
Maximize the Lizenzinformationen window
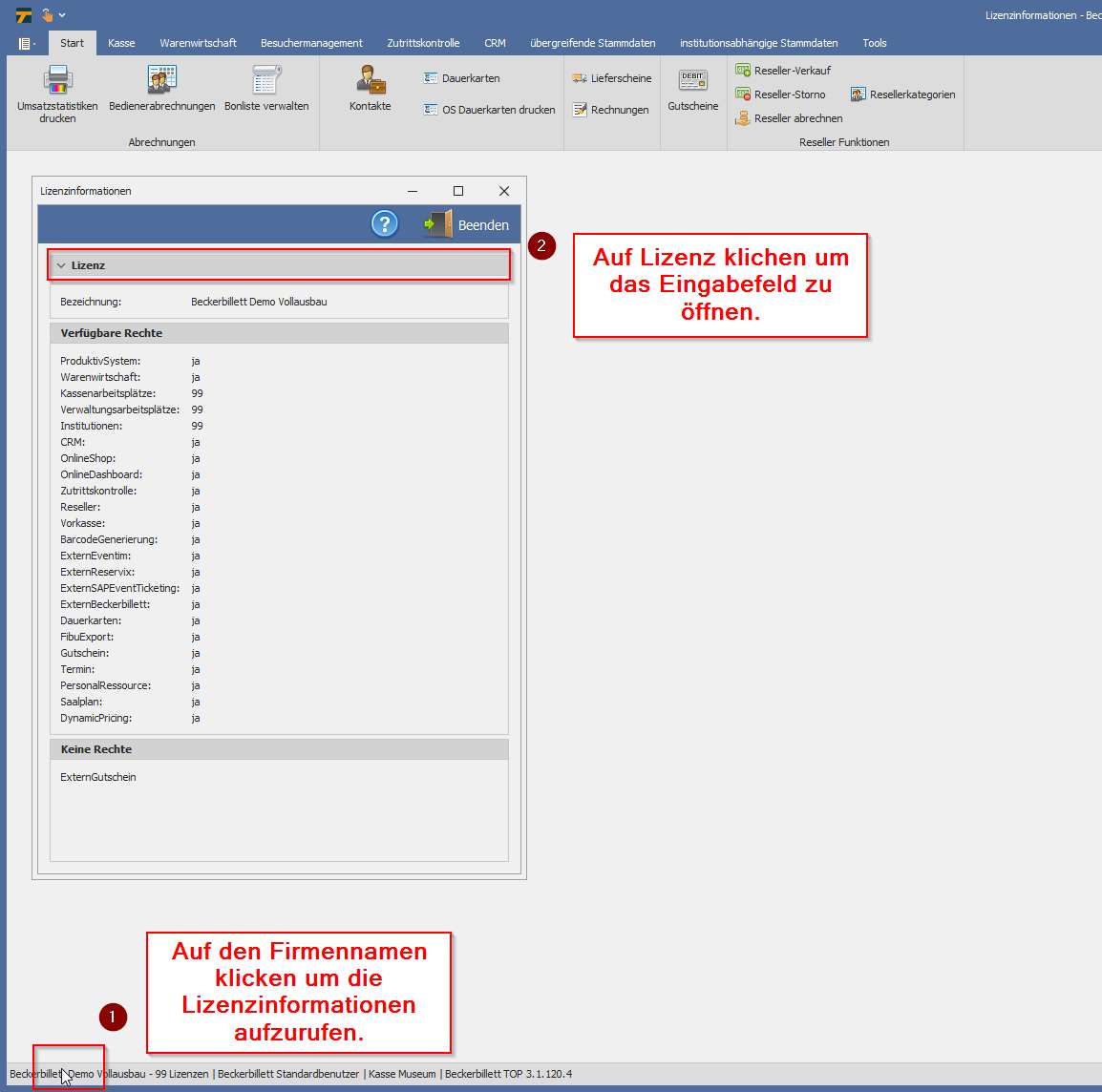pyautogui.click(x=458, y=191)
